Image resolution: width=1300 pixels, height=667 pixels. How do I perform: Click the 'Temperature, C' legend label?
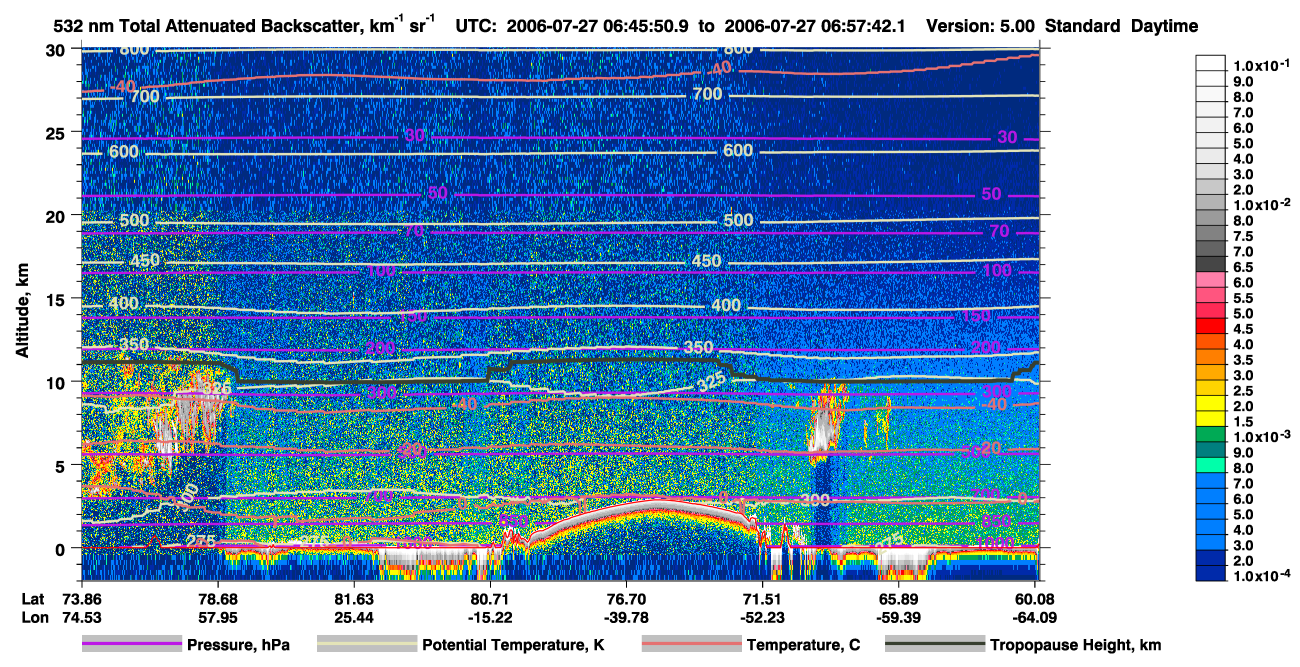[x=803, y=645]
